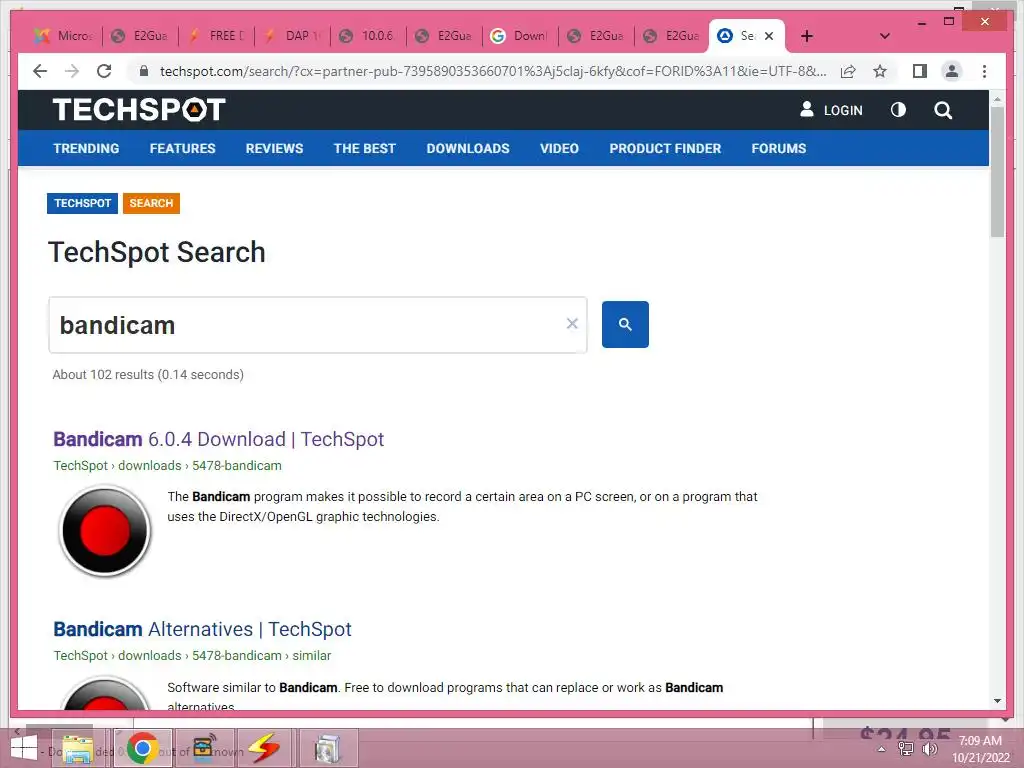
Task: Open the REVIEWS menu
Action: click(x=274, y=148)
